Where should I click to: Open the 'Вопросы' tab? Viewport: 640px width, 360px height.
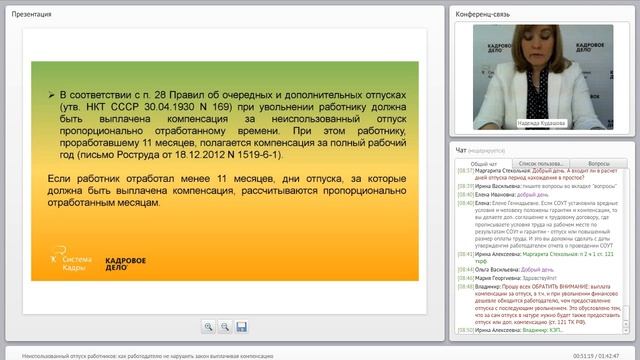click(598, 163)
